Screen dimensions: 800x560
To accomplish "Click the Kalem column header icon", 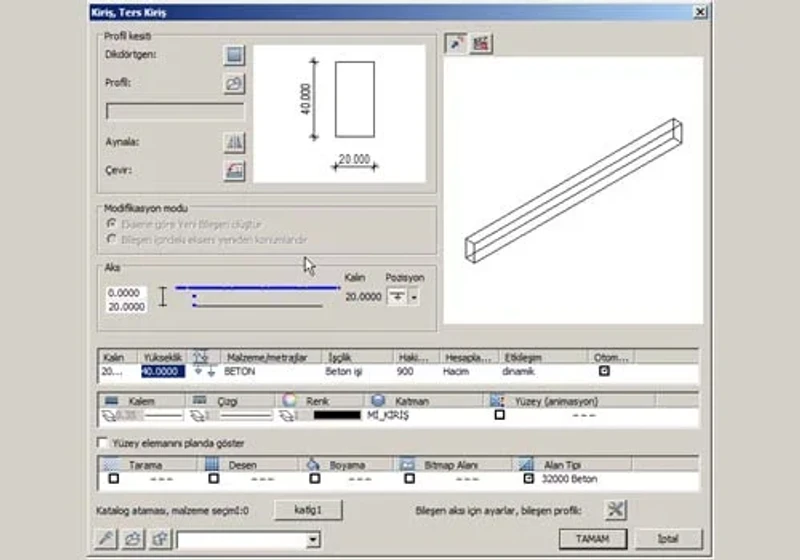I will point(111,400).
